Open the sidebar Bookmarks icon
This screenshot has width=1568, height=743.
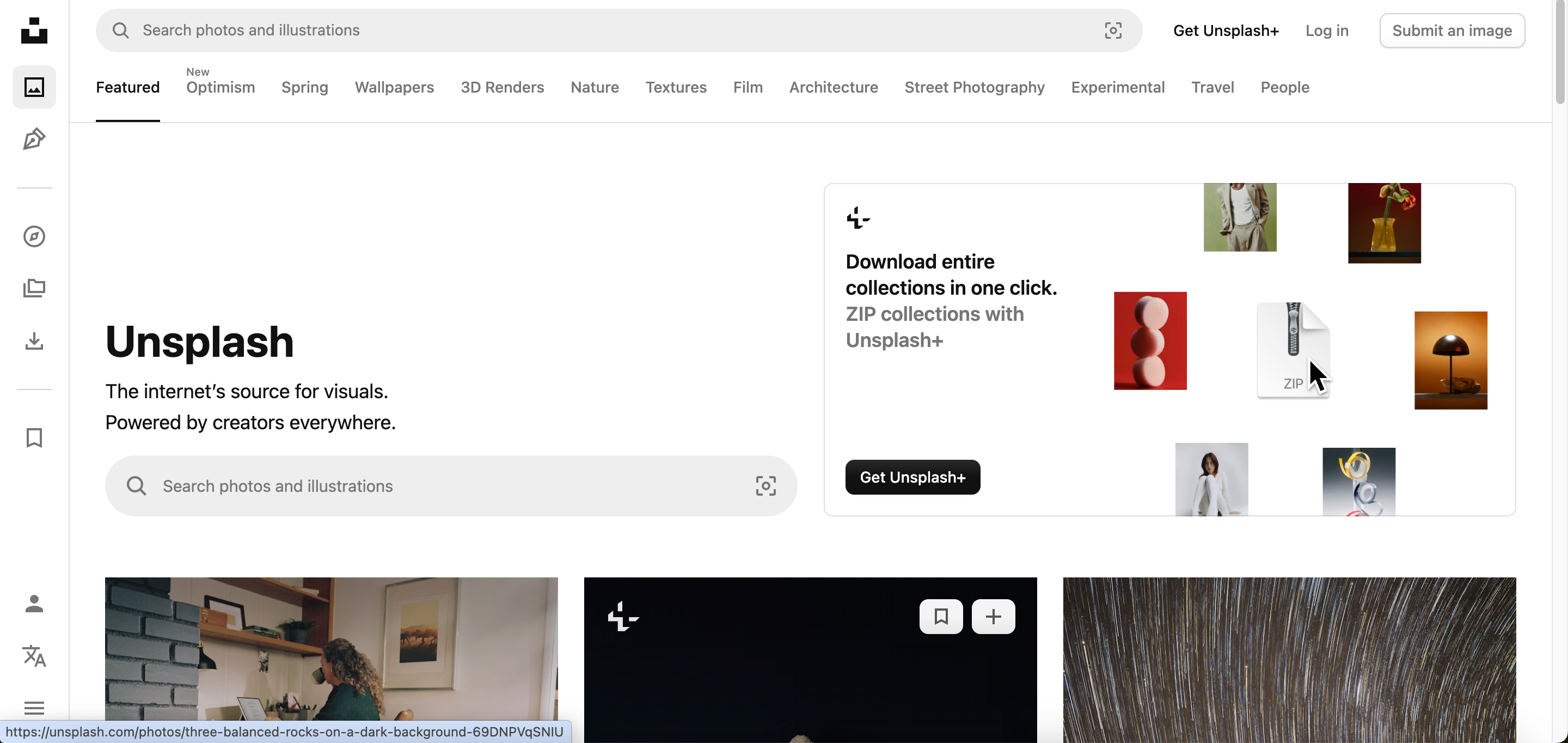click(x=34, y=438)
